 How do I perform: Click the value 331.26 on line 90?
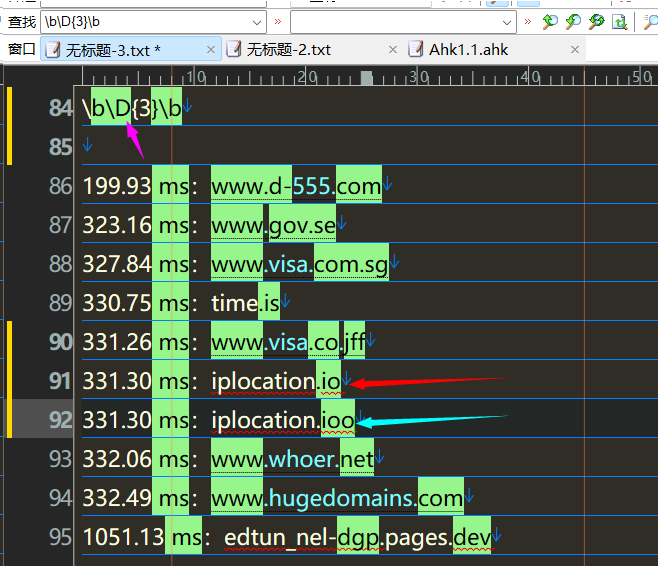117,342
